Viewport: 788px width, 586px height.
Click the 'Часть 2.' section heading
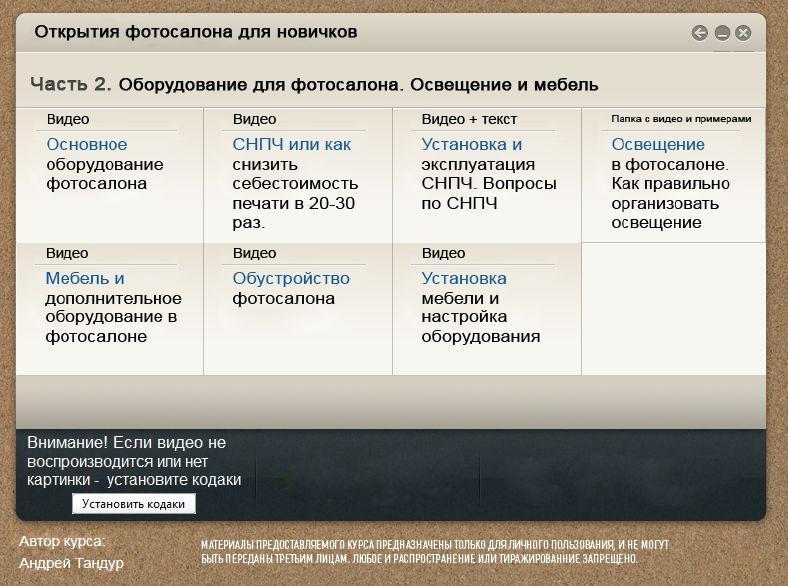coord(70,84)
